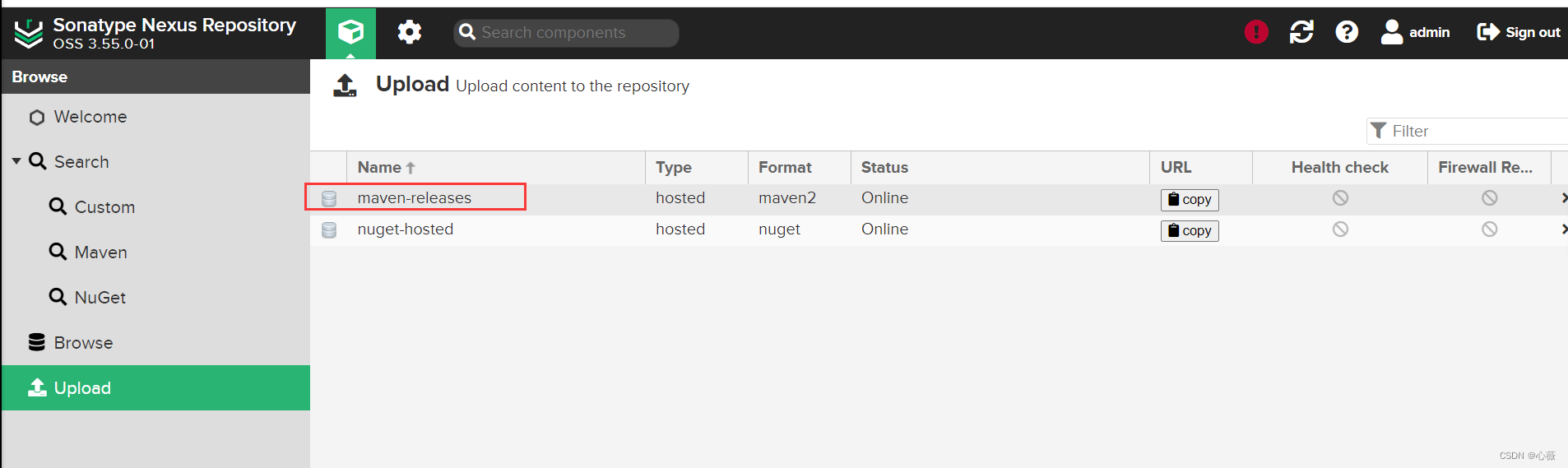Viewport: 1568px width, 468px height.
Task: Click the Browse section header
Action: [155, 76]
